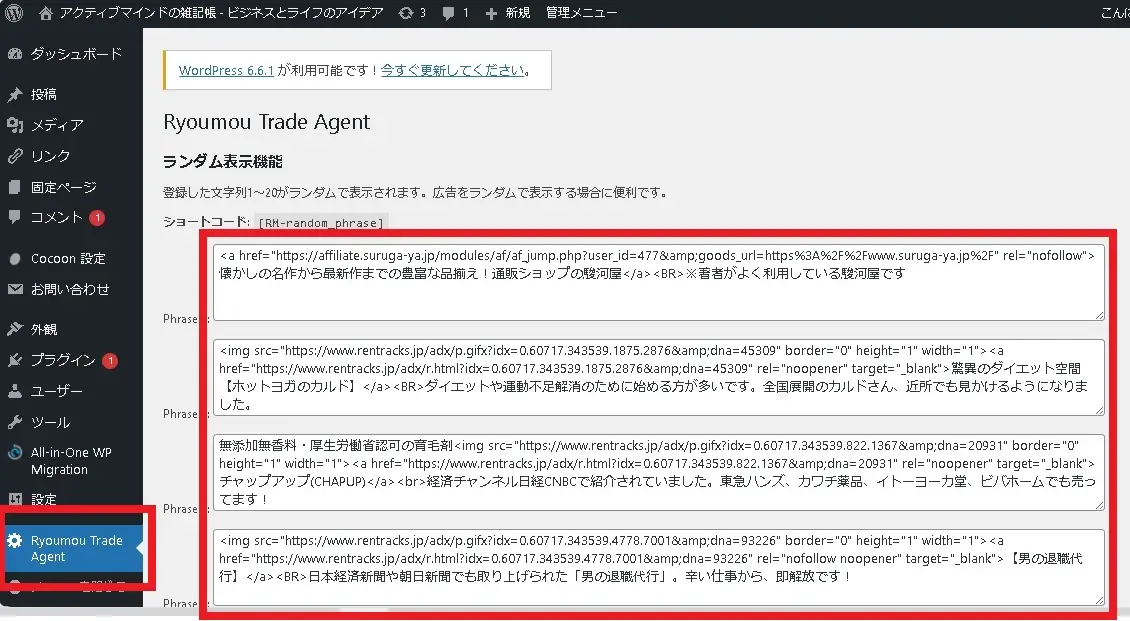Screen dimensions: 1130x621
Task: Click the WordPress logo icon
Action: pos(14,12)
